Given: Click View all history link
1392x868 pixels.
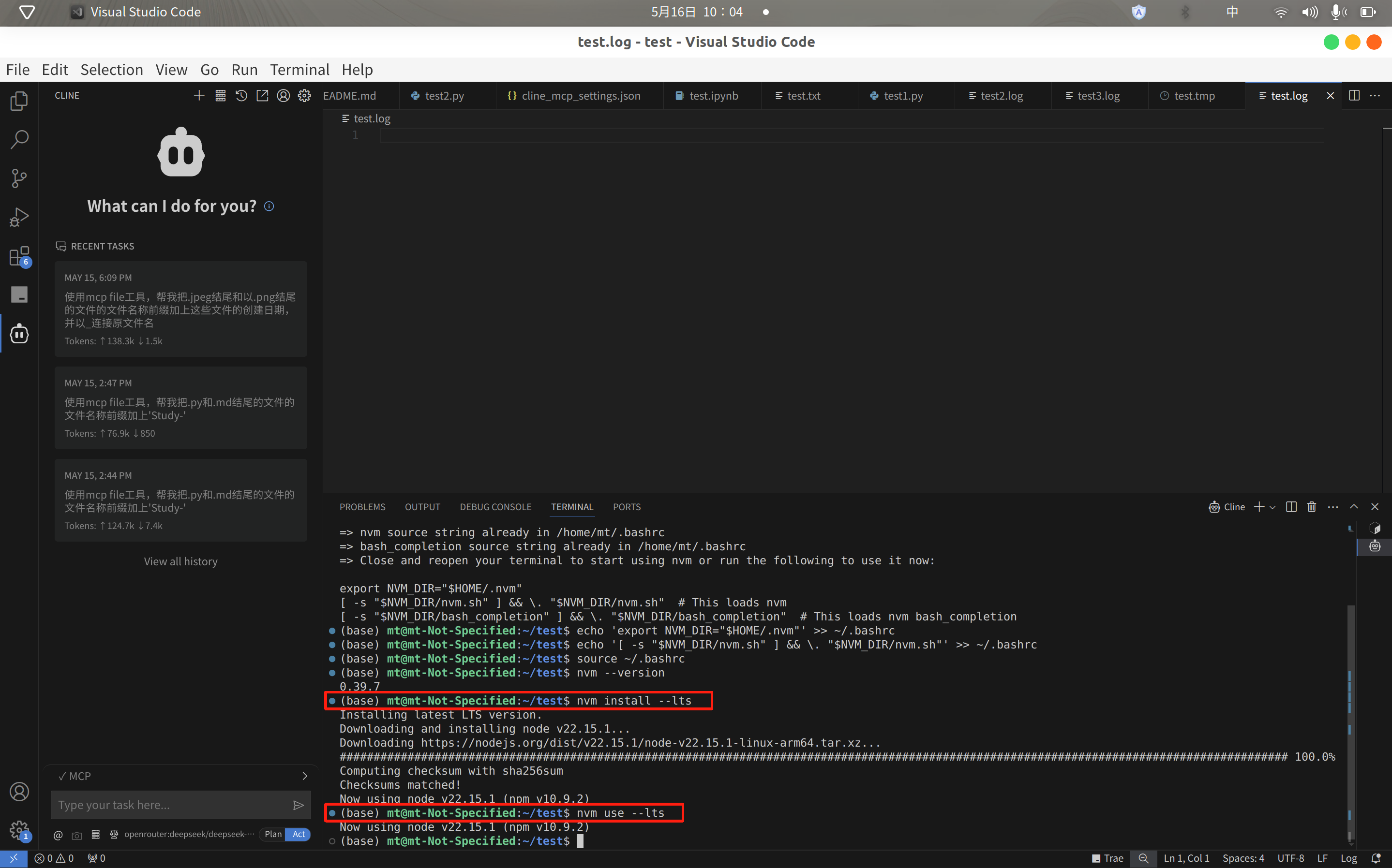Looking at the screenshot, I should tap(180, 561).
